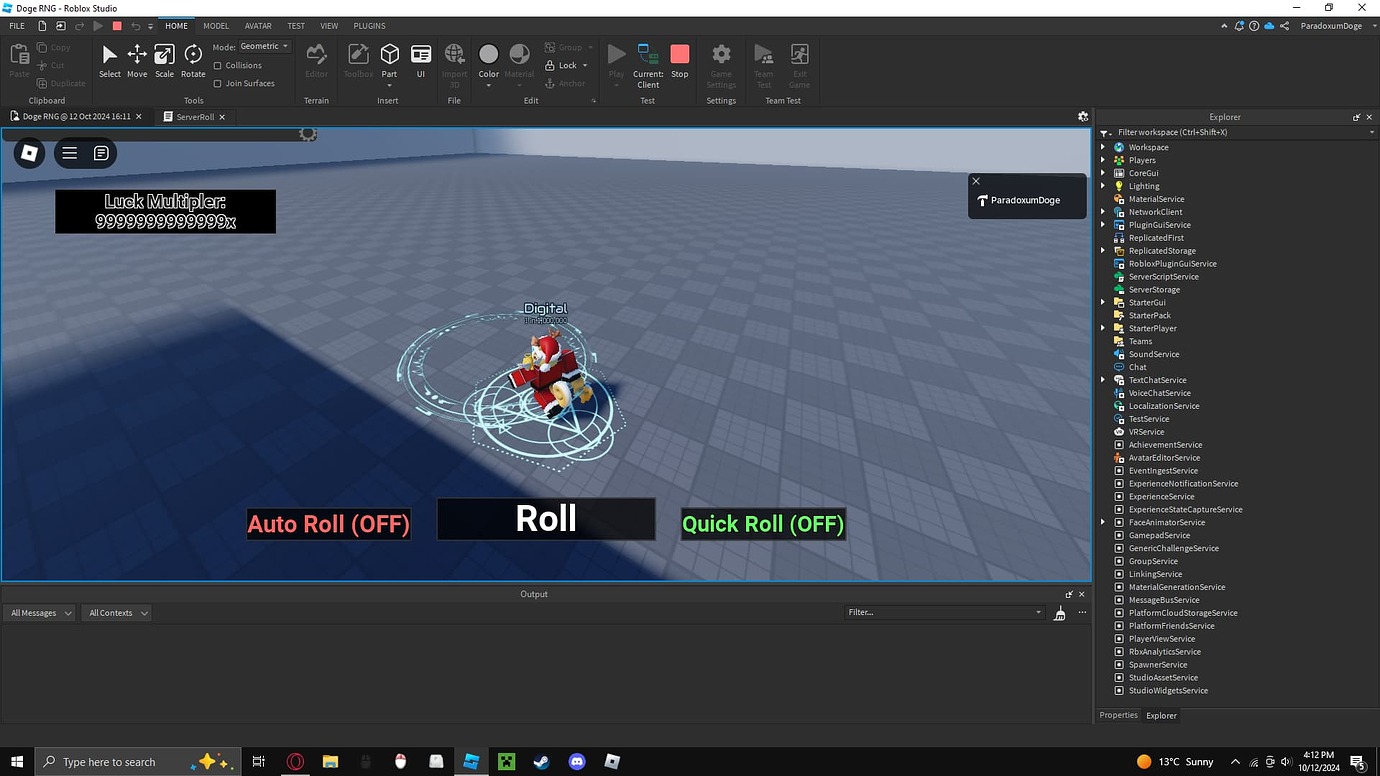
Task: Toggle the Lock tool
Action: point(566,65)
